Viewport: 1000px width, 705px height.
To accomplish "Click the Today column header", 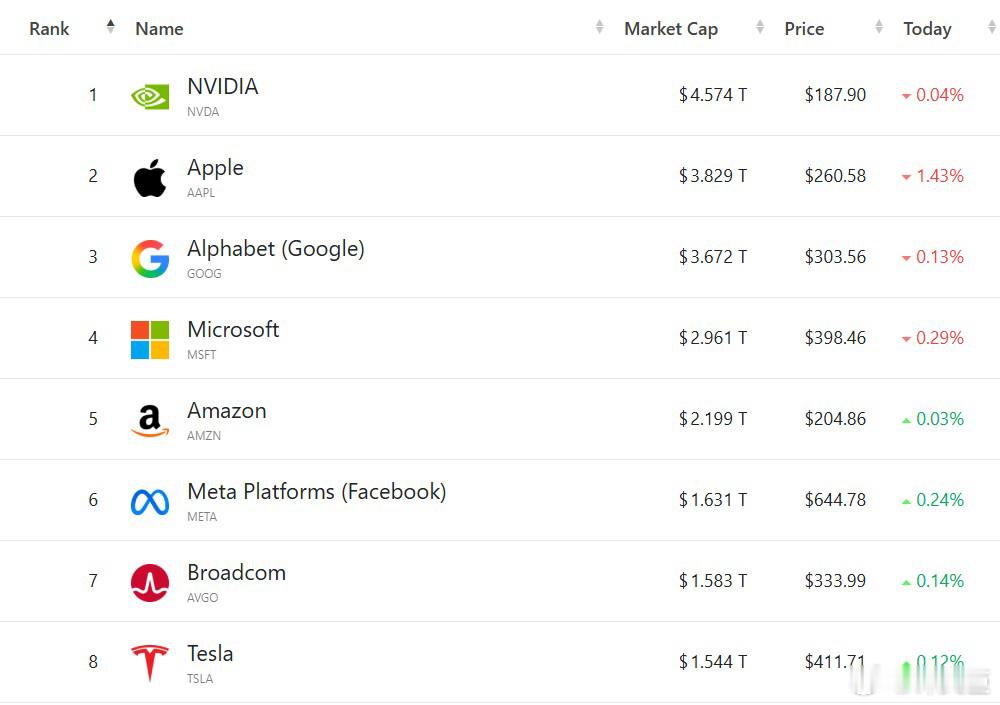I will pyautogui.click(x=927, y=29).
